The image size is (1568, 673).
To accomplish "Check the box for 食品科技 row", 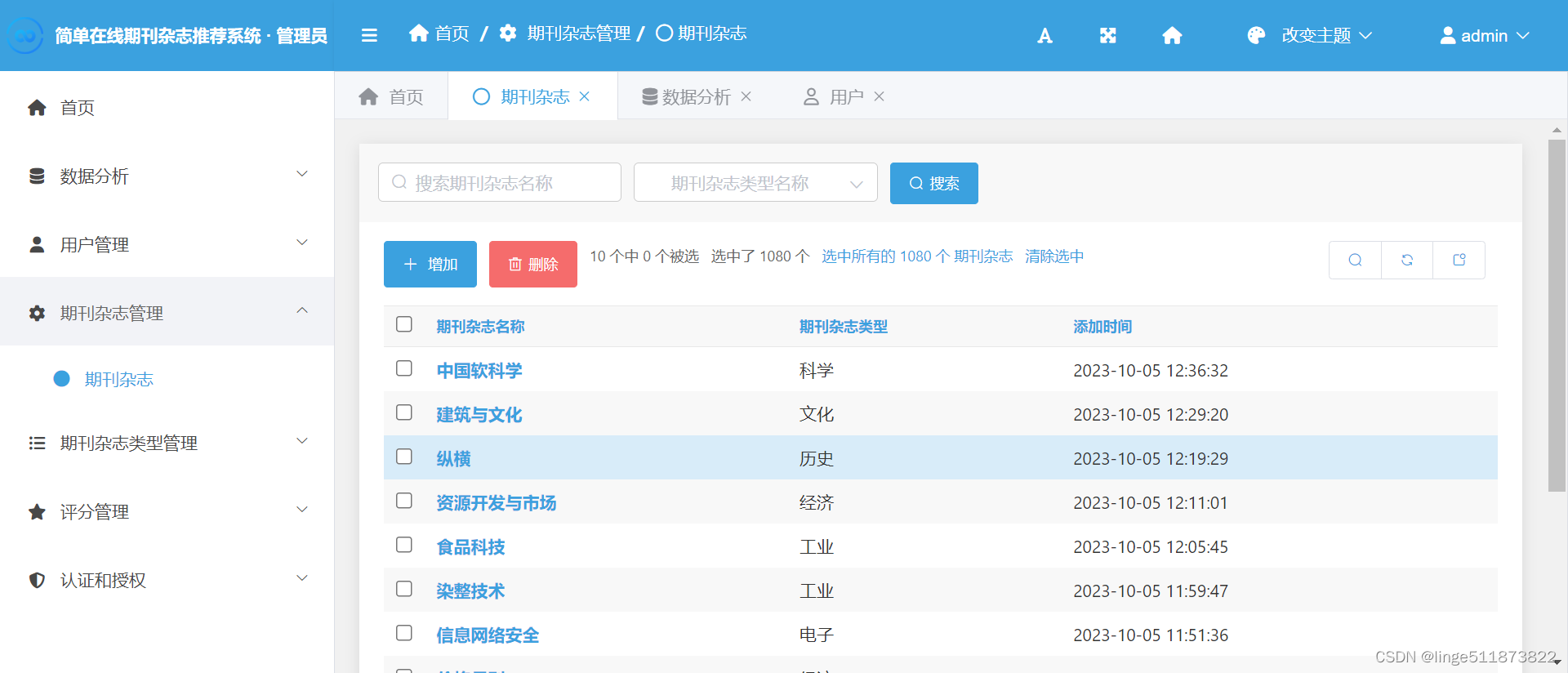I will coord(404,545).
